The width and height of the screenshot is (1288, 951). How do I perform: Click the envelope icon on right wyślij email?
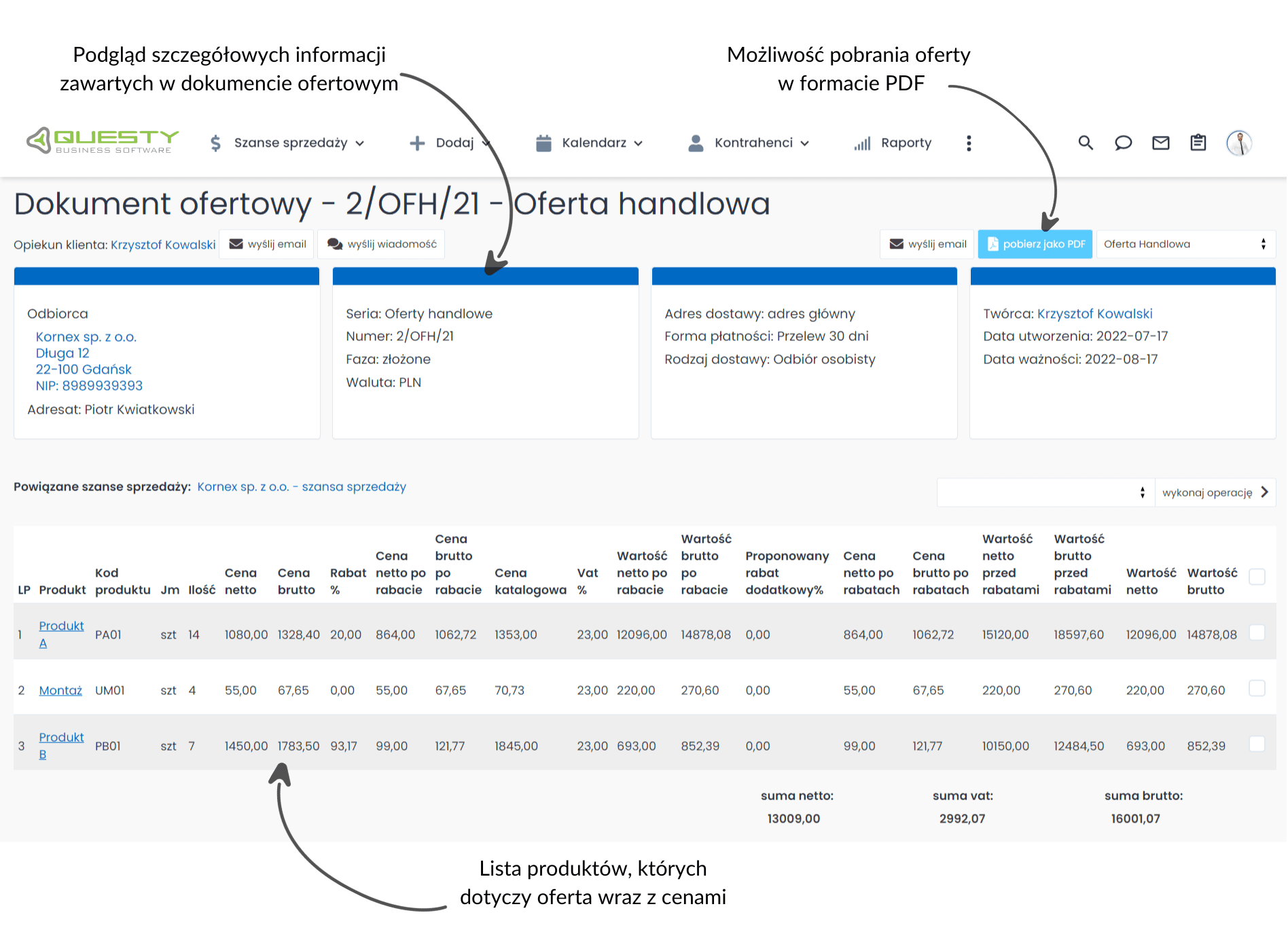point(897,244)
